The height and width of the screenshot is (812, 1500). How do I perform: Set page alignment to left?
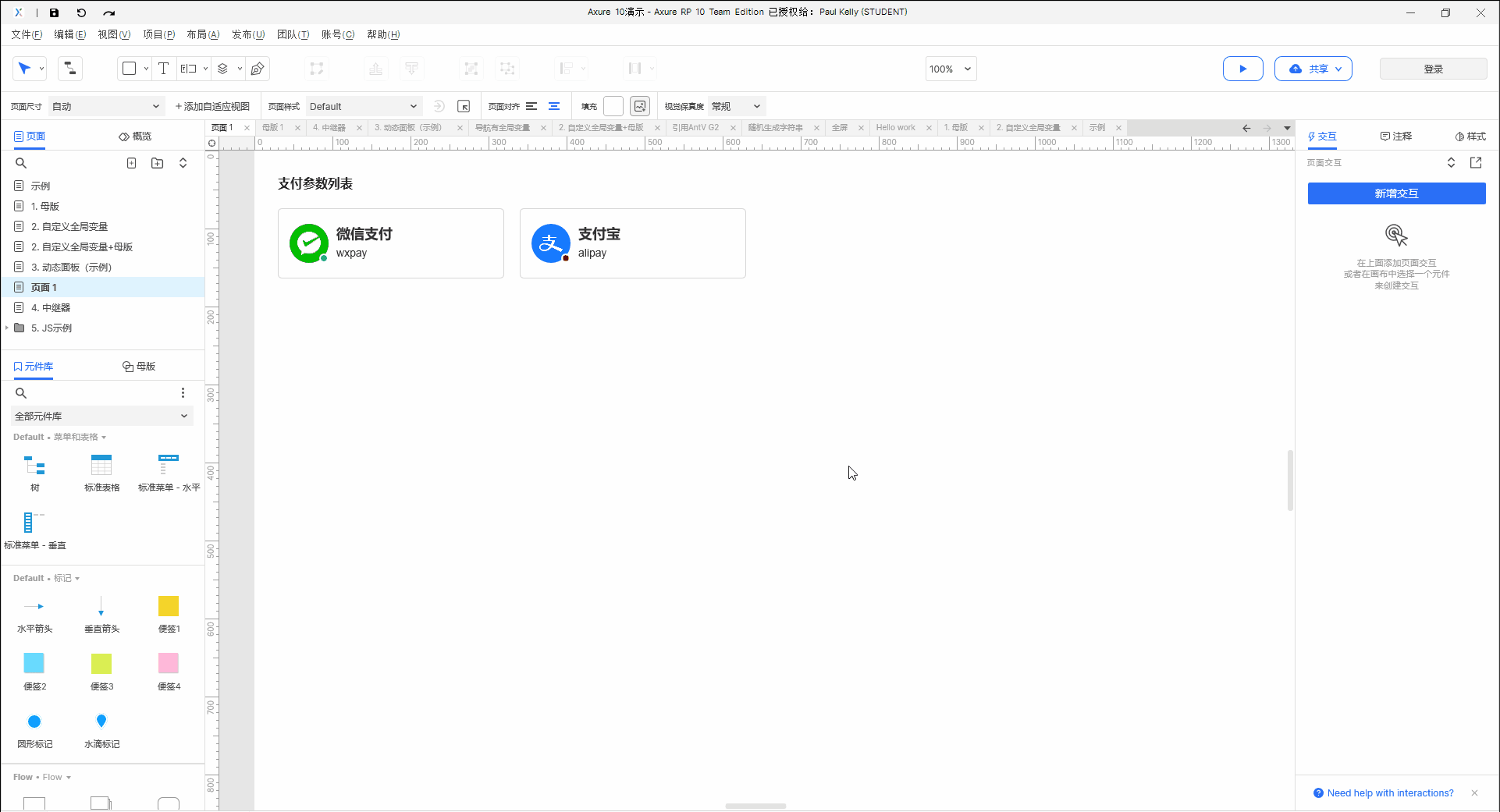click(531, 106)
